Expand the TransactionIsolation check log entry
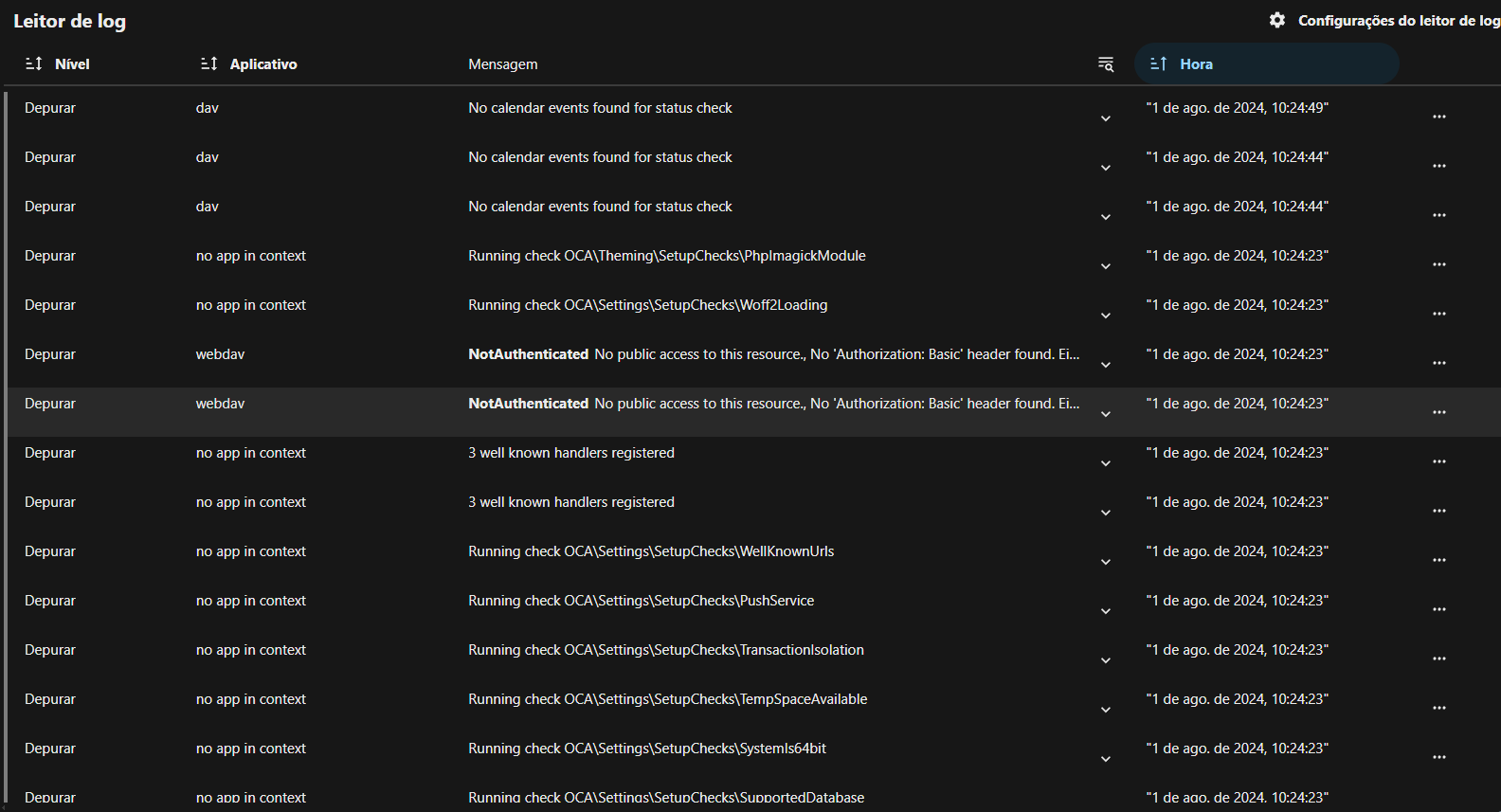Screen dimensions: 1501x812 1105,660
